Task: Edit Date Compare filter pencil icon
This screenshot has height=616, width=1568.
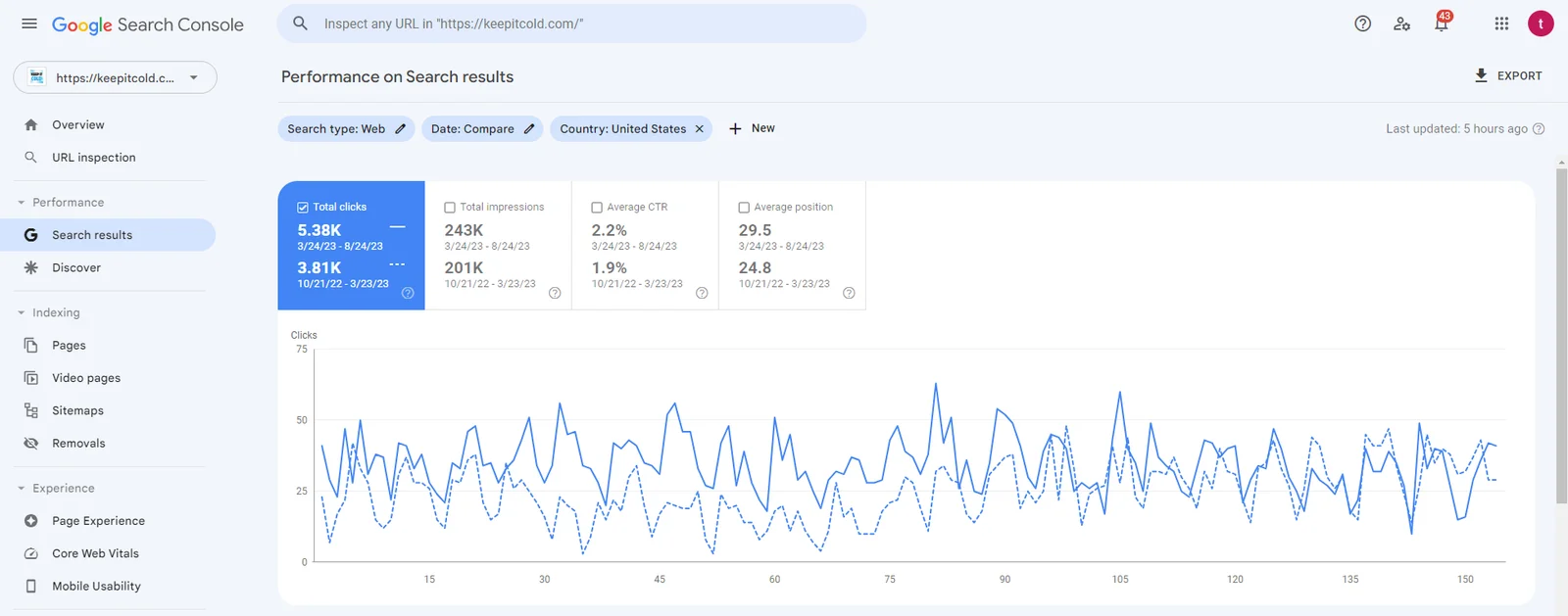Action: pyautogui.click(x=529, y=128)
